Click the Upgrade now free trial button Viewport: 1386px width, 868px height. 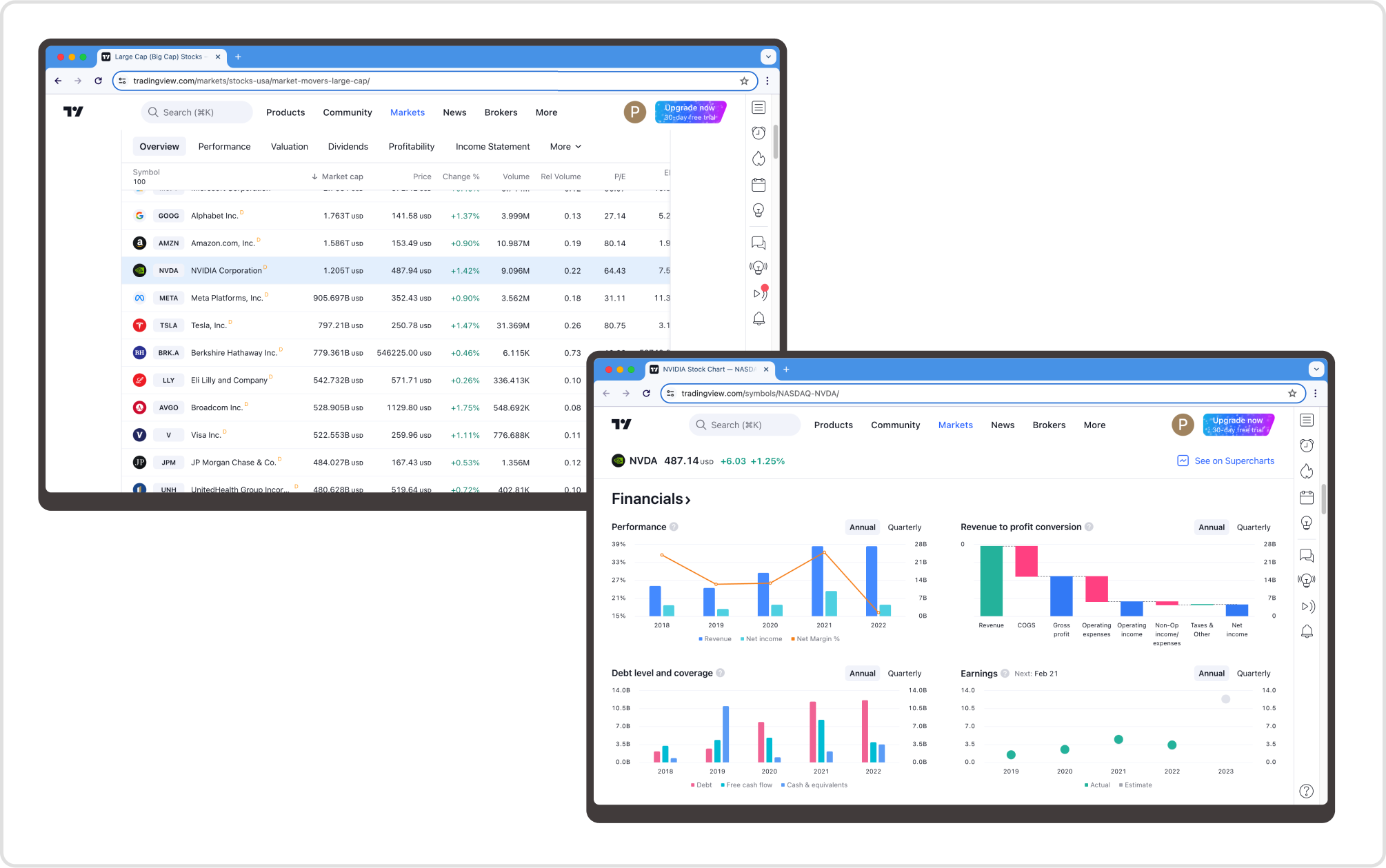[1238, 425]
